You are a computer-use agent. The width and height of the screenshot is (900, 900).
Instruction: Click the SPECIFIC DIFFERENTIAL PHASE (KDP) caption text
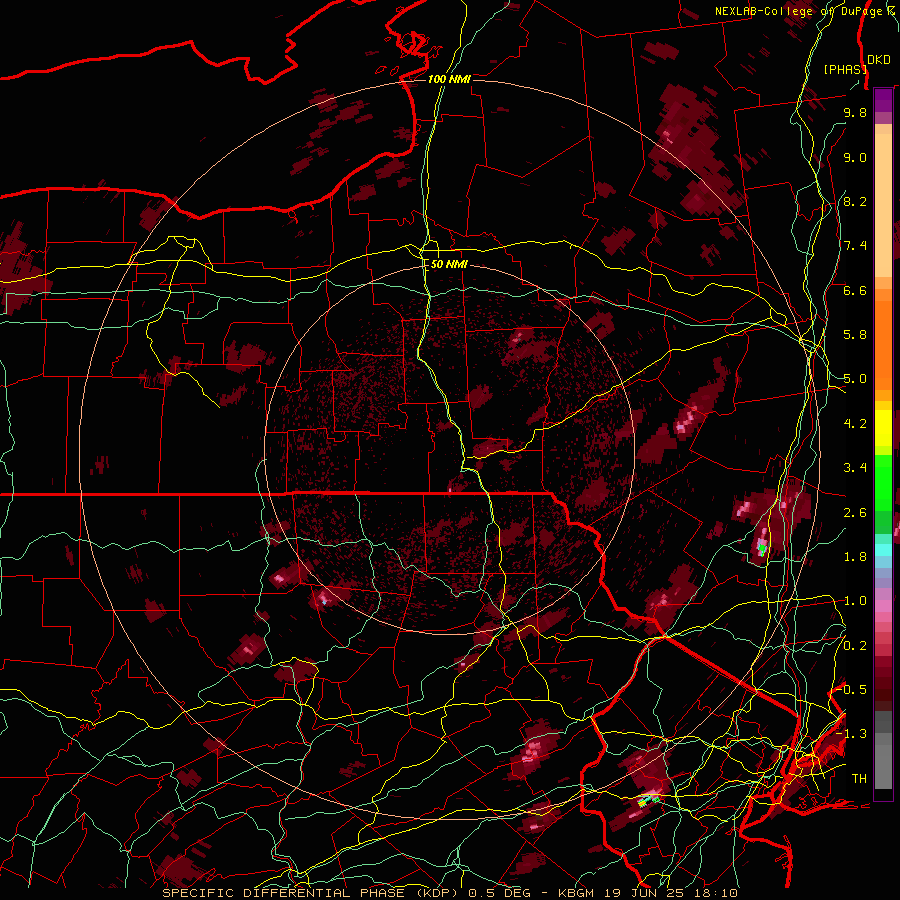312,893
